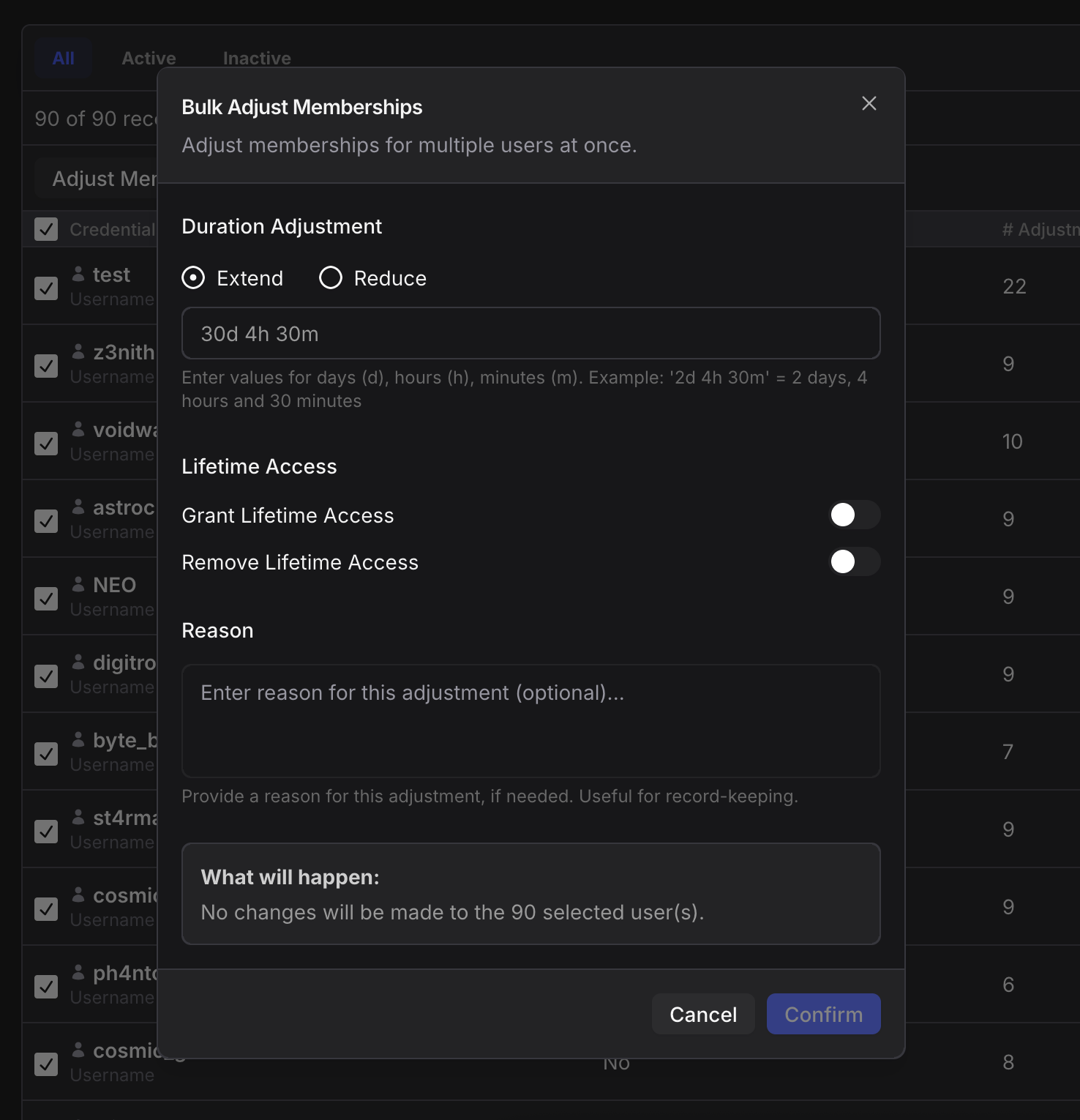This screenshot has height=1120, width=1080.
Task: Choose the Extend duration option
Action: [x=193, y=277]
